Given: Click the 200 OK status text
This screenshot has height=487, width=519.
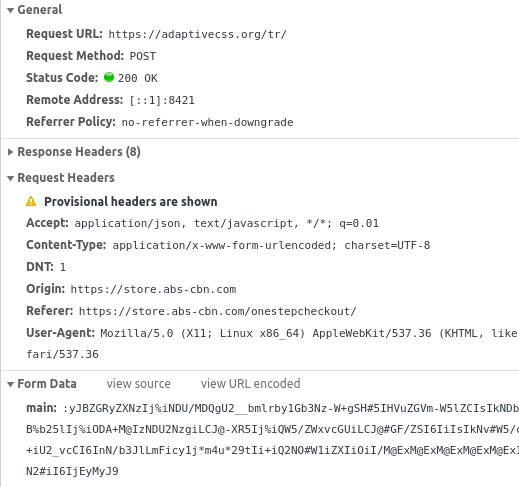Looking at the screenshot, I should tap(137, 78).
